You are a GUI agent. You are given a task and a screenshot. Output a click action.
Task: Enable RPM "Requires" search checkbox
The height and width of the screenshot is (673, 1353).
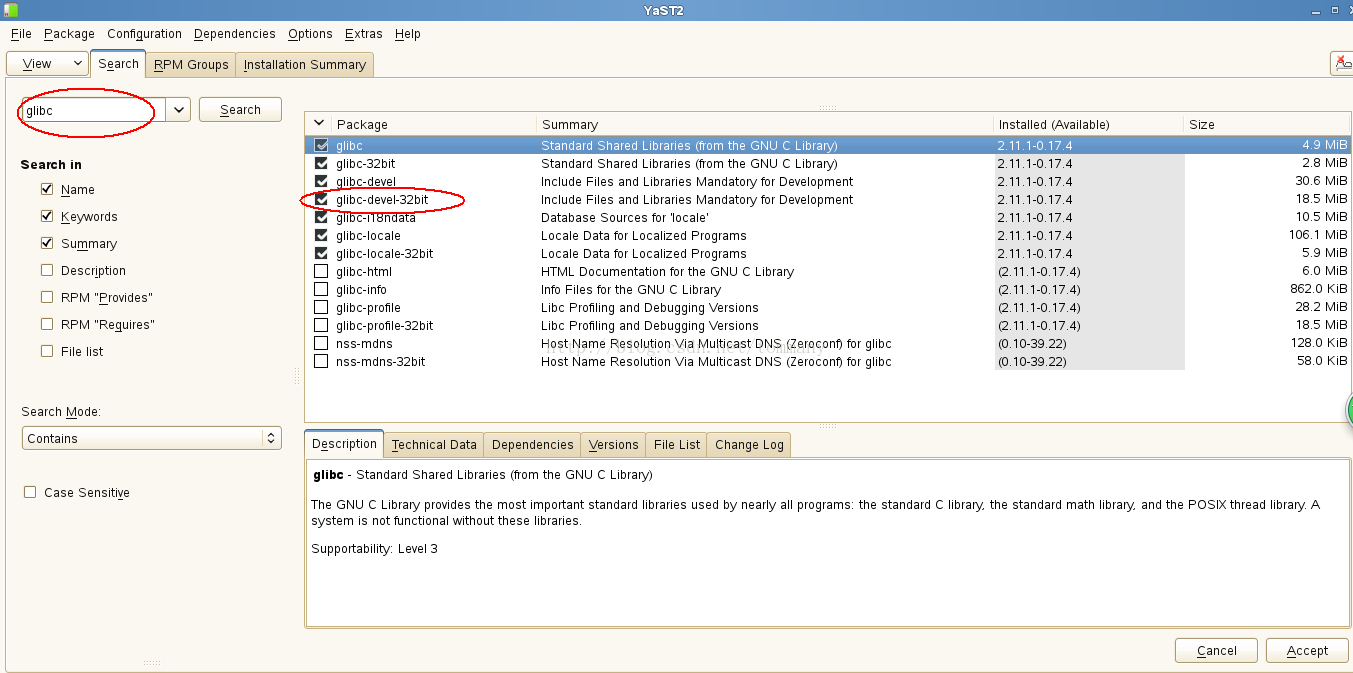pyautogui.click(x=47, y=324)
